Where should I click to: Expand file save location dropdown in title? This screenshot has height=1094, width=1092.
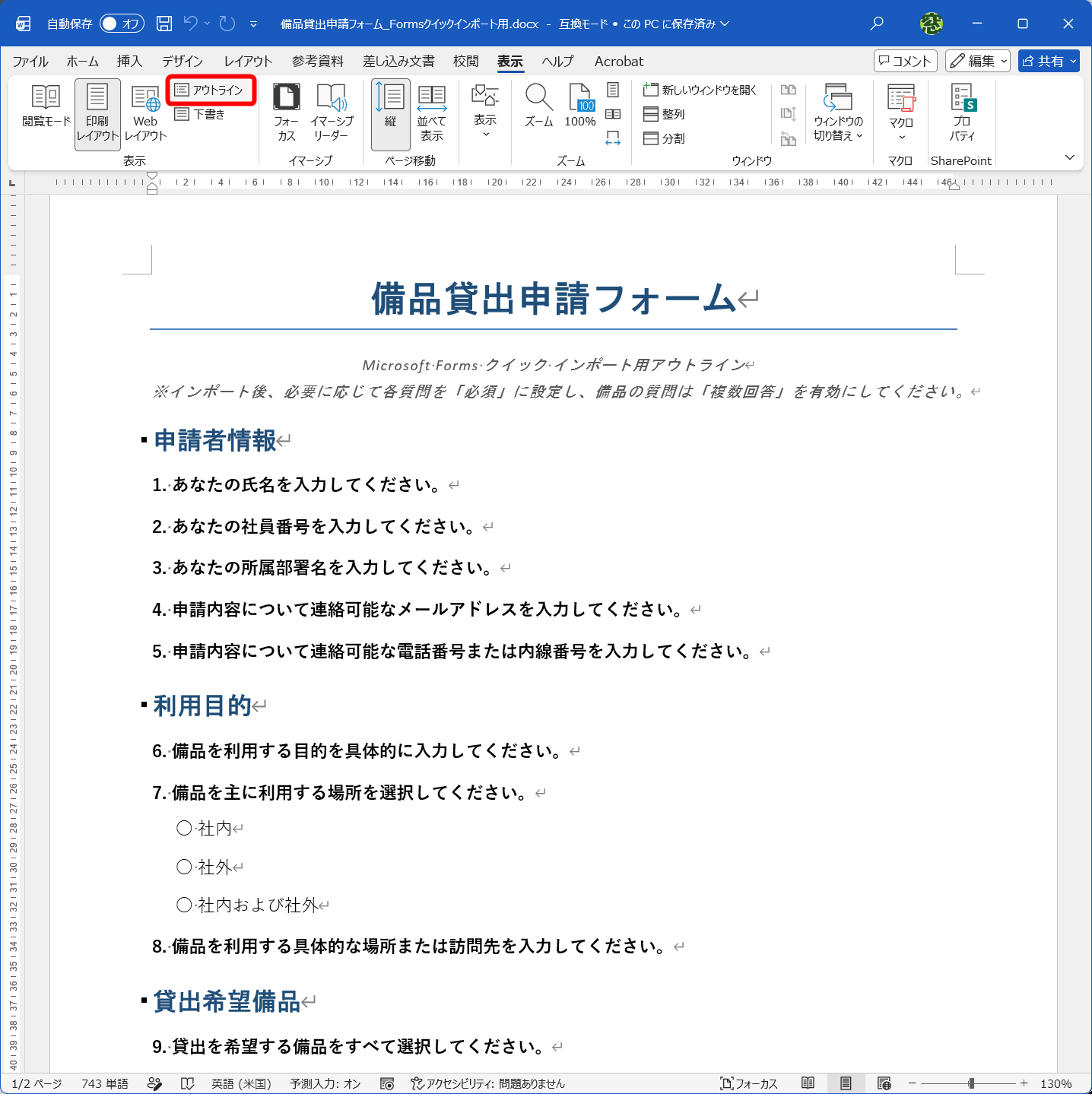point(725,24)
